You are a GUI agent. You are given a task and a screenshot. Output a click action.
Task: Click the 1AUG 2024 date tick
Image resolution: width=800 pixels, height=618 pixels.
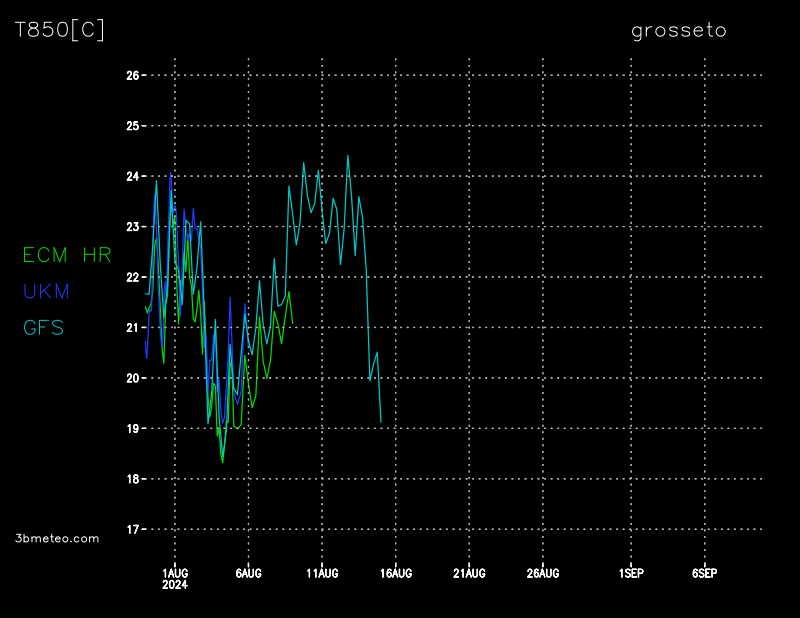point(175,578)
